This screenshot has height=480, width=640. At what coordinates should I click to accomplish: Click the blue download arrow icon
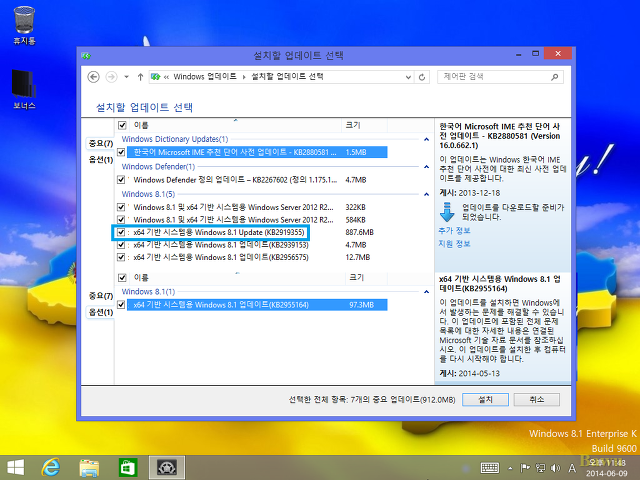(447, 212)
